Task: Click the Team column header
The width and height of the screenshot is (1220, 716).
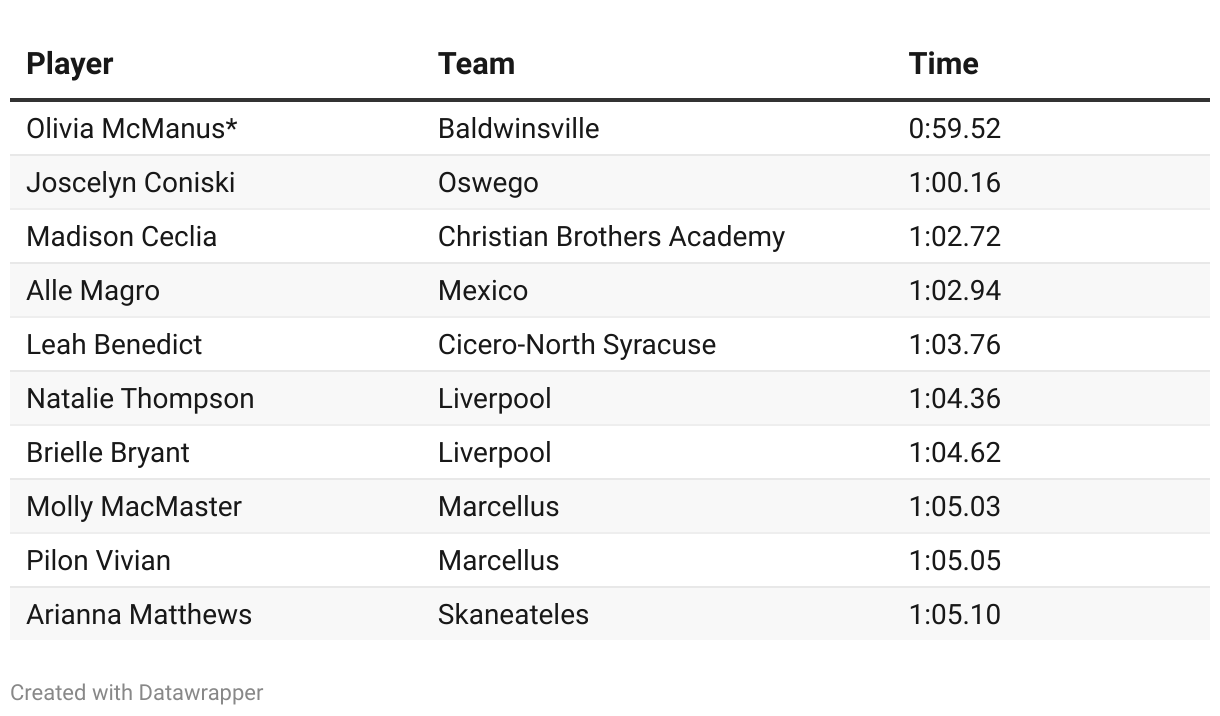Action: point(476,64)
